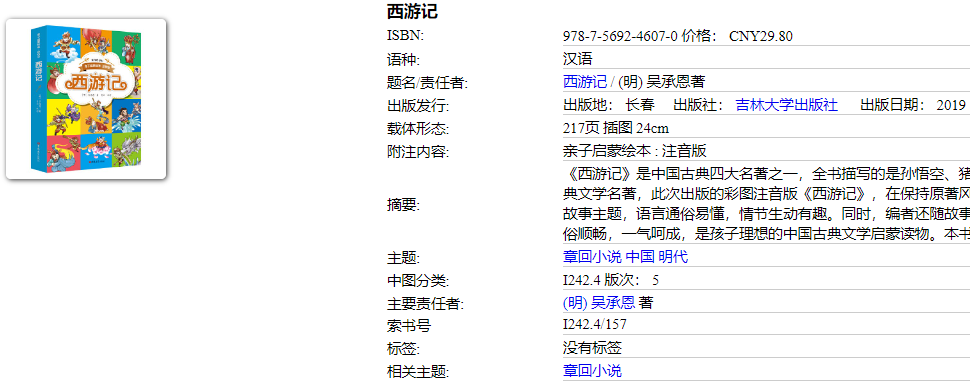Click the publication place 长春

point(640,105)
